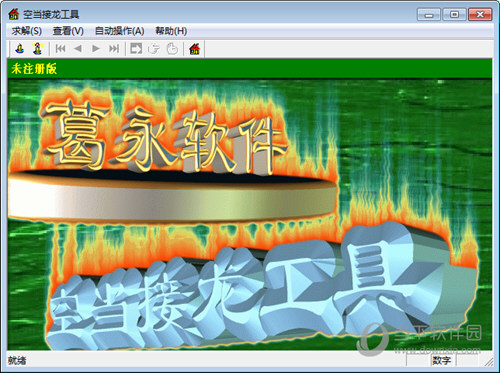Screen dimensions: 500x373
Task: Close the 空当接龙工具 window
Action: [480, 15]
